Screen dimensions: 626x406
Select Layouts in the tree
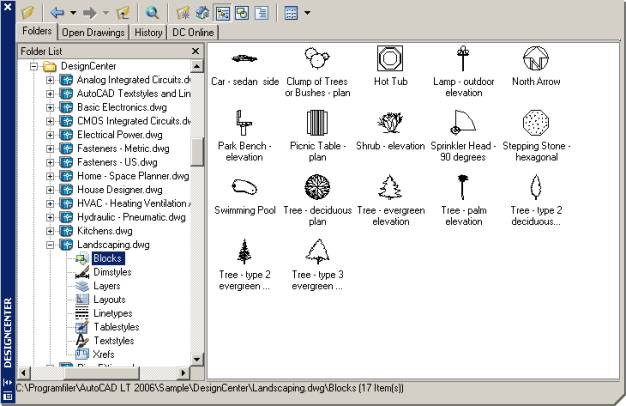click(x=109, y=299)
